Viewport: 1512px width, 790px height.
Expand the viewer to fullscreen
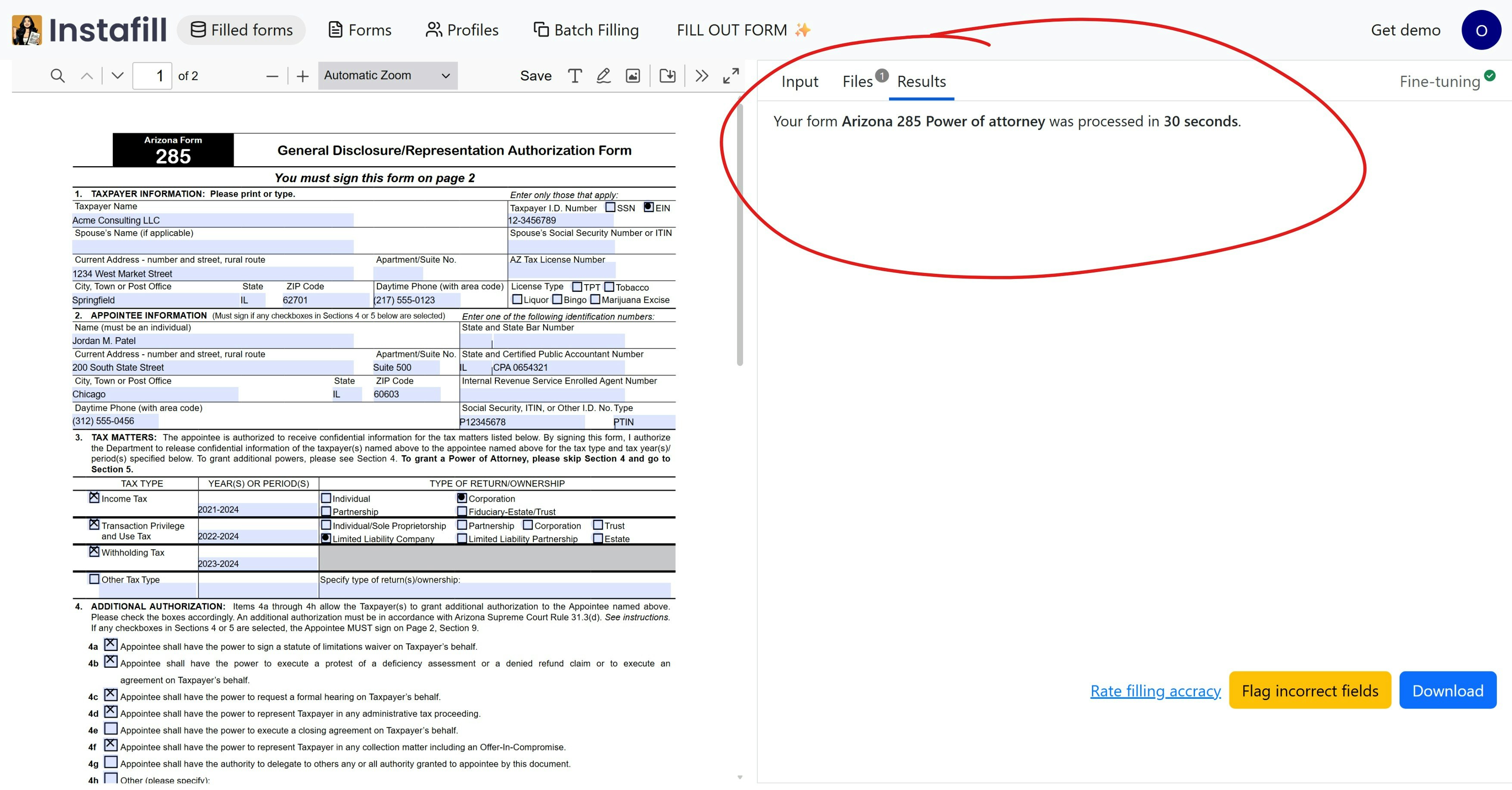[x=731, y=76]
